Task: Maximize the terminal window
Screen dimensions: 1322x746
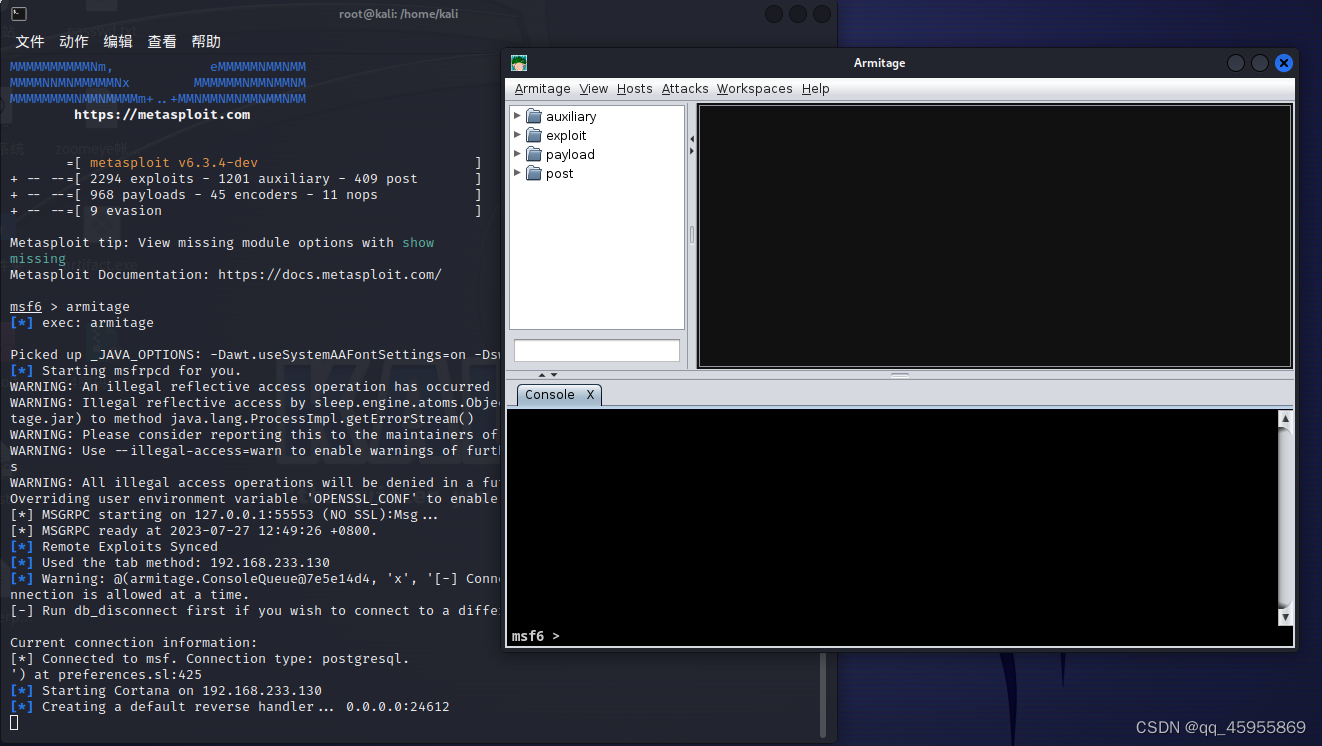Action: point(798,14)
